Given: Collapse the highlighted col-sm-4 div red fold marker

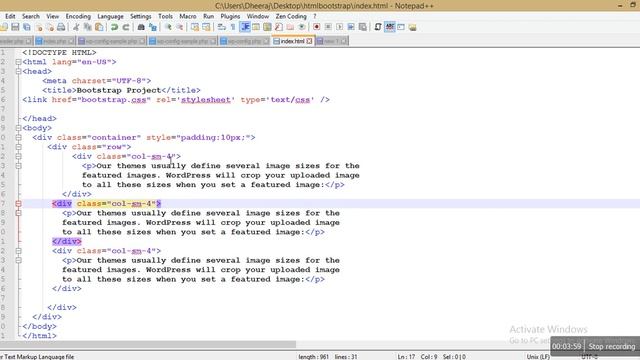Looking at the screenshot, I should point(18,204).
